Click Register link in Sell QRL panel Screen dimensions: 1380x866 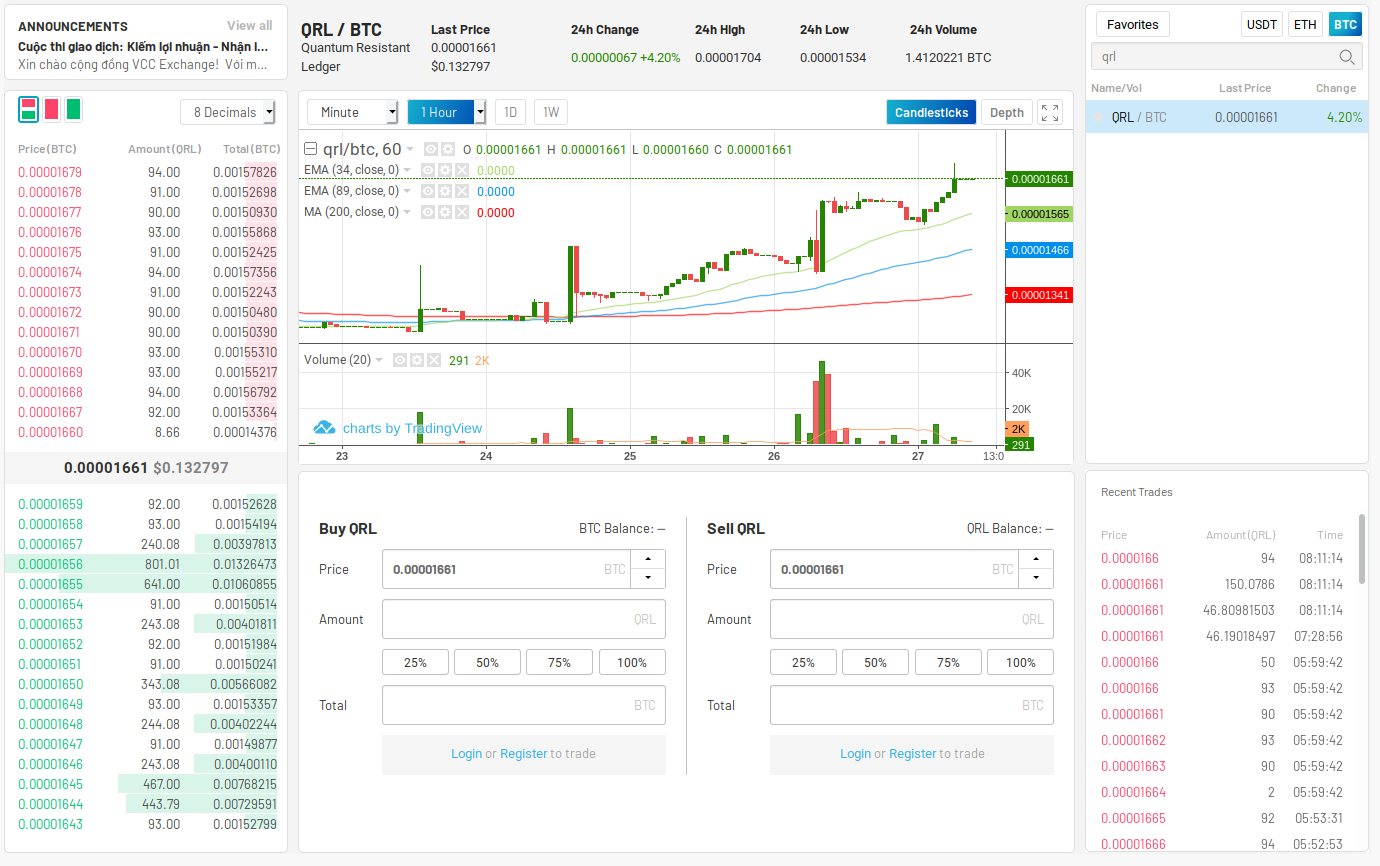pos(913,754)
